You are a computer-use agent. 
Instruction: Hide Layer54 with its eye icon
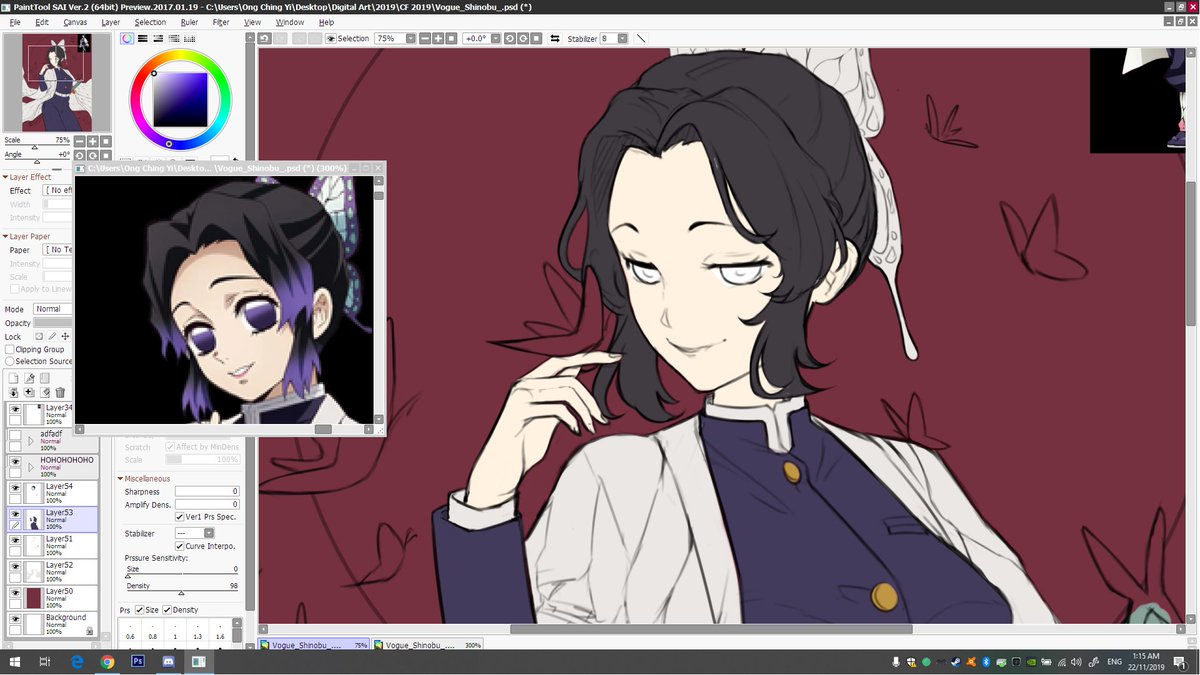point(15,487)
